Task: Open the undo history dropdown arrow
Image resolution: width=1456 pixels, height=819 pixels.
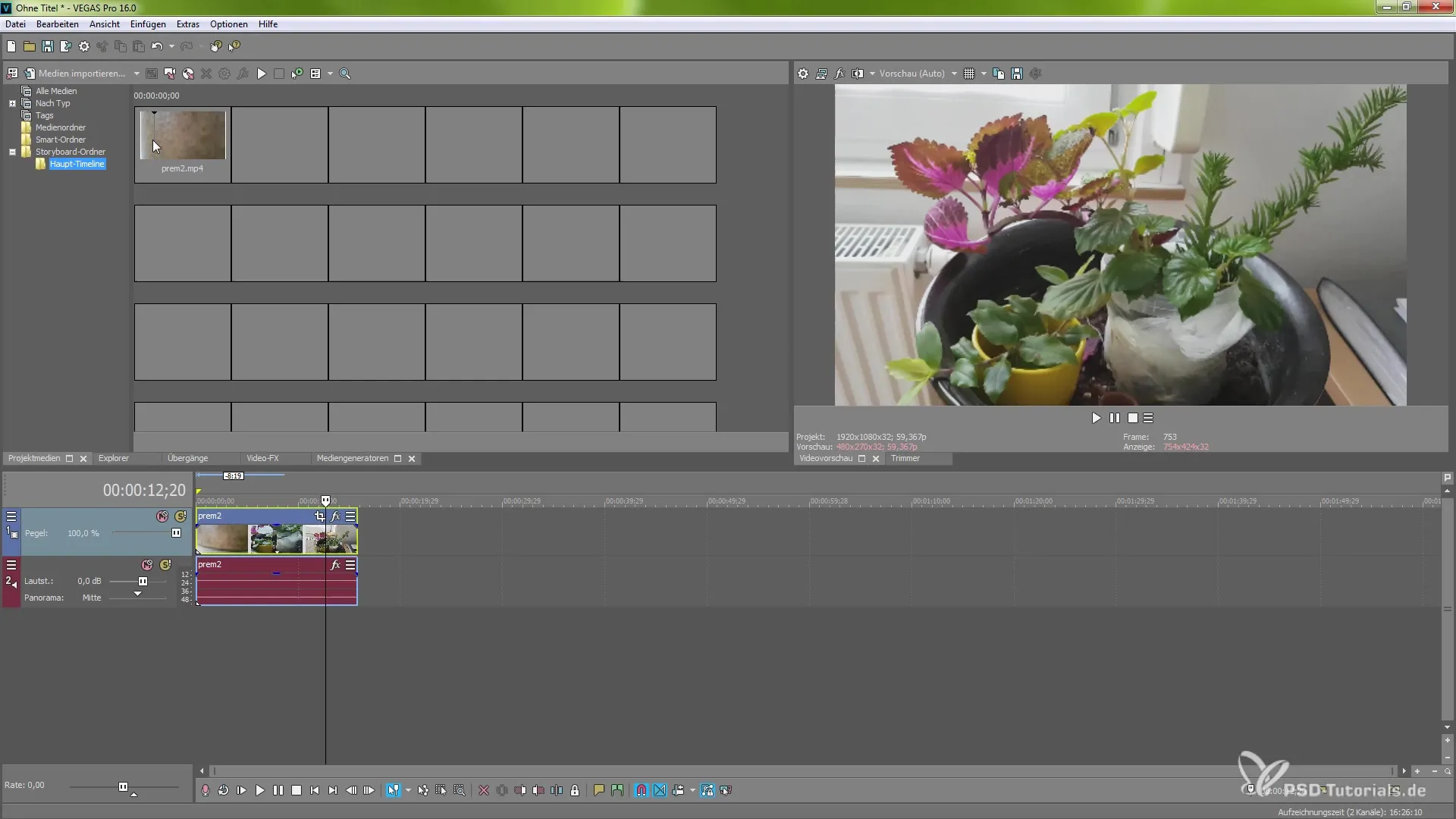Action: click(x=171, y=46)
